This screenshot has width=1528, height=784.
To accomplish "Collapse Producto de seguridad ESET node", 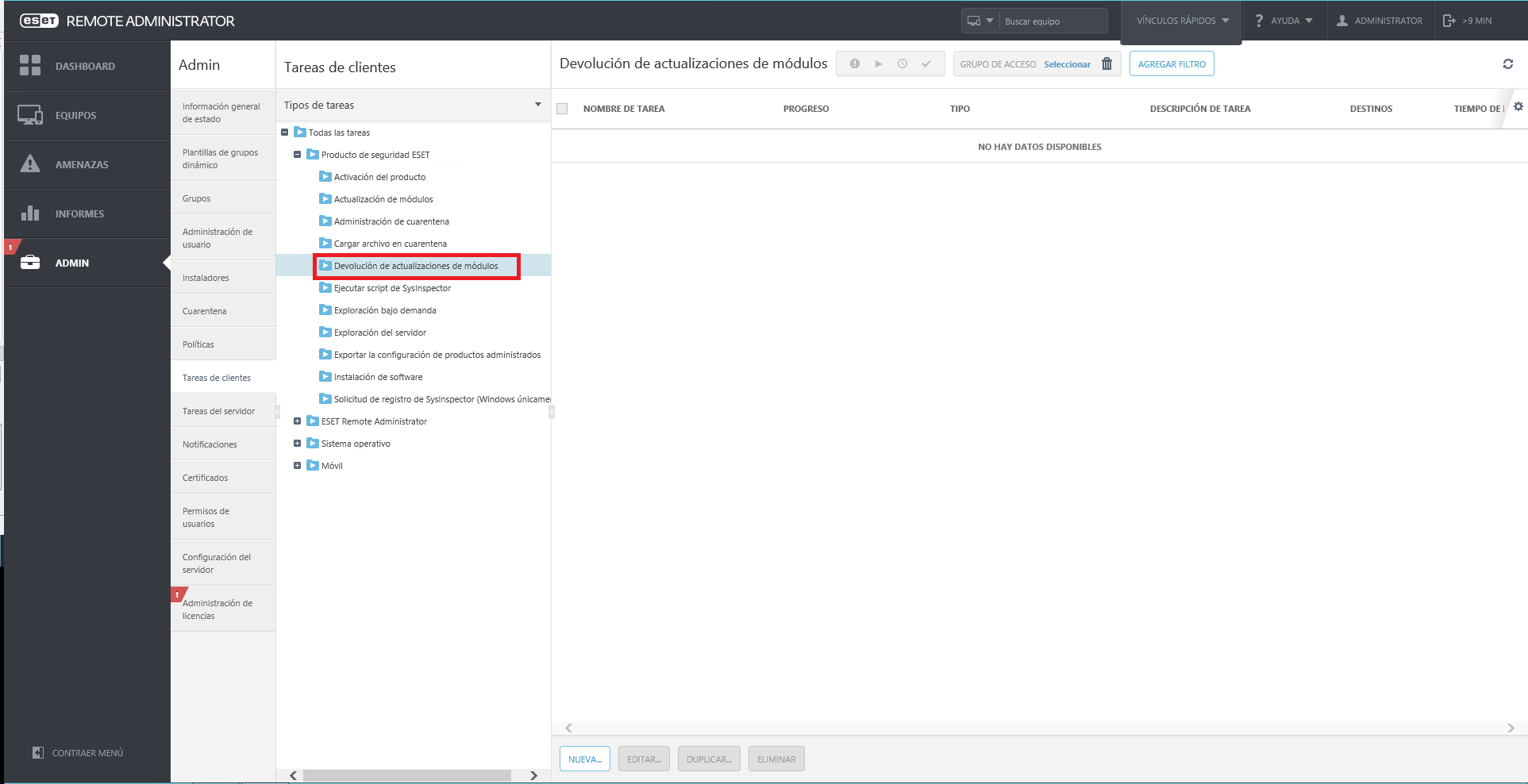I will pos(298,155).
